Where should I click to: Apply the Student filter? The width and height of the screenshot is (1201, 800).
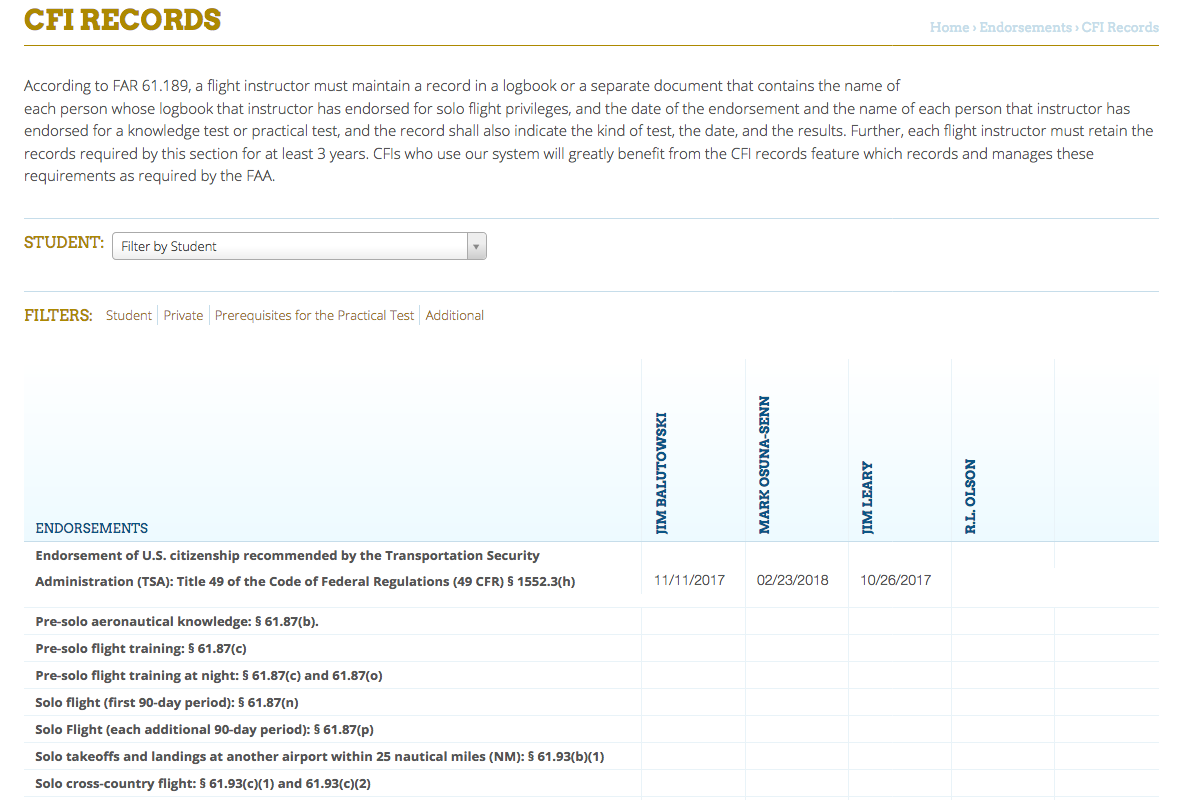(x=129, y=315)
